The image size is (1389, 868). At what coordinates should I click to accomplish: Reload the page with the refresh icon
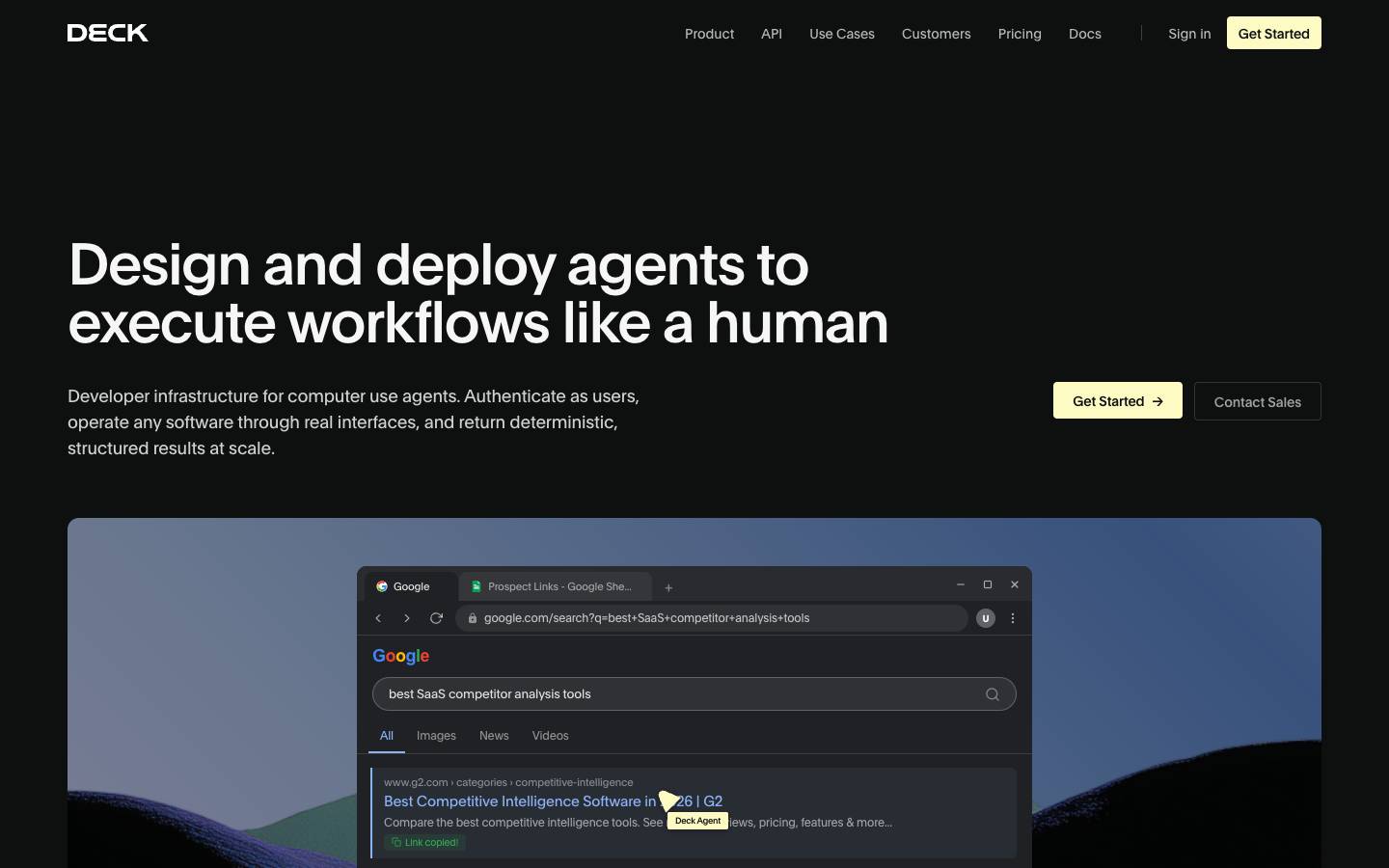point(436,618)
